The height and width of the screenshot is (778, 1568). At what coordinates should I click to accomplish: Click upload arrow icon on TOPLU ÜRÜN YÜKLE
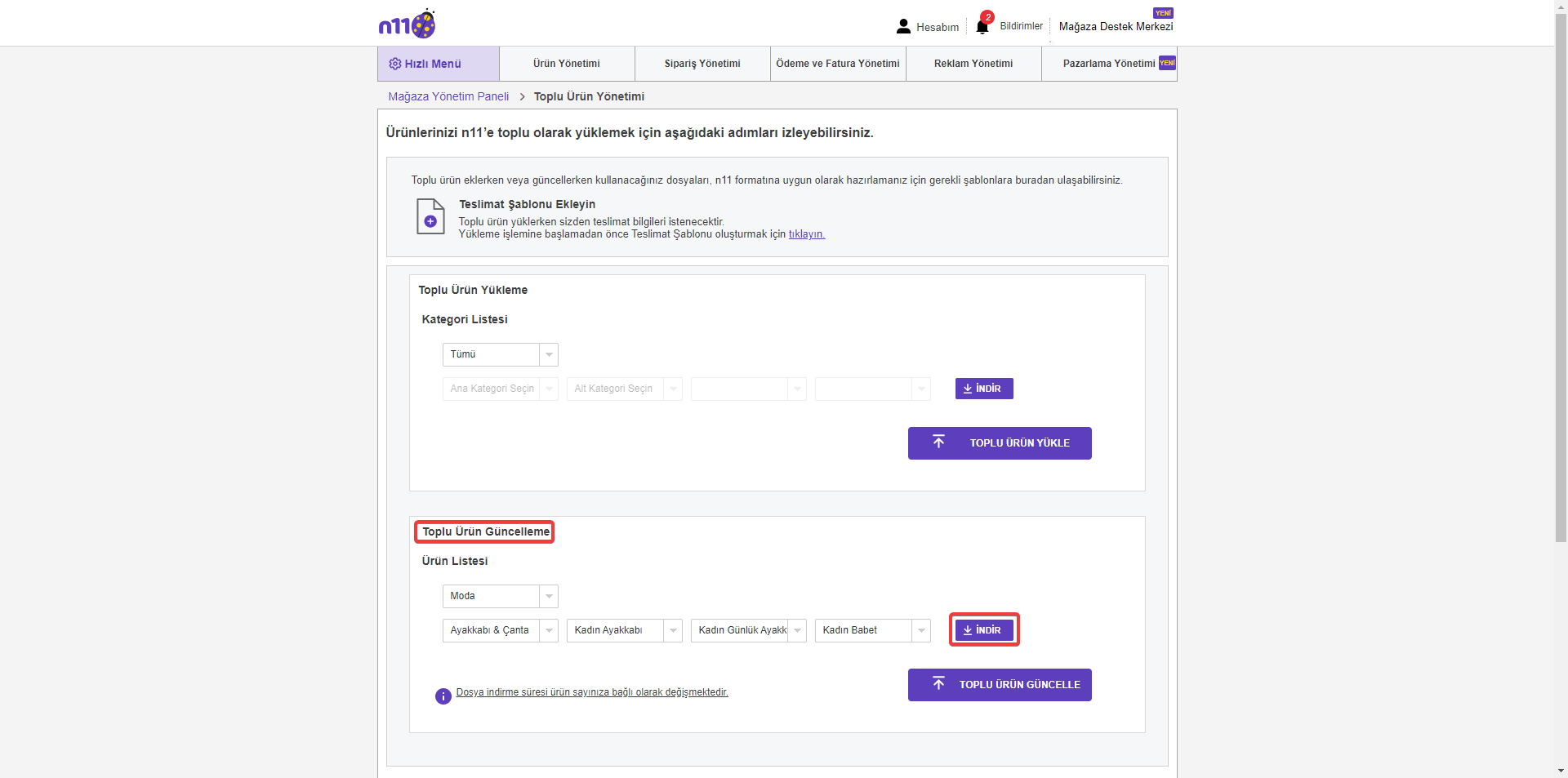tap(938, 442)
